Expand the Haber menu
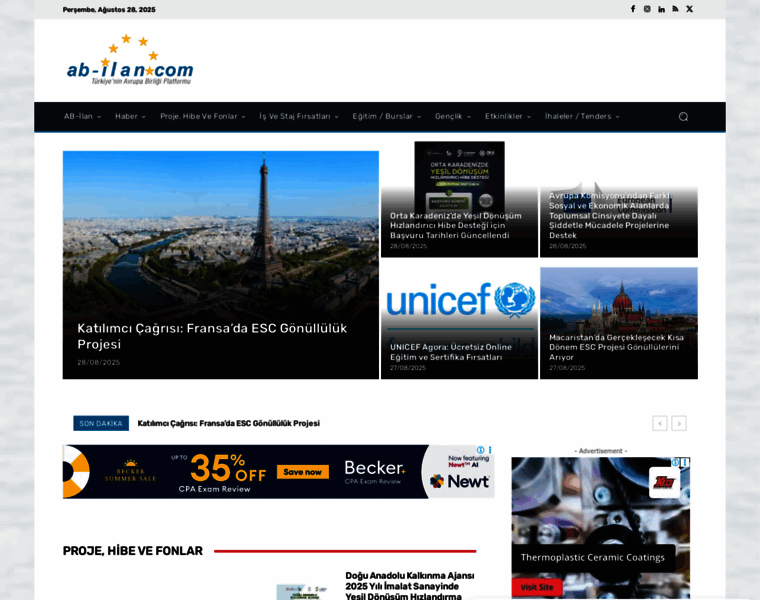The width and height of the screenshot is (760, 600). 130,117
